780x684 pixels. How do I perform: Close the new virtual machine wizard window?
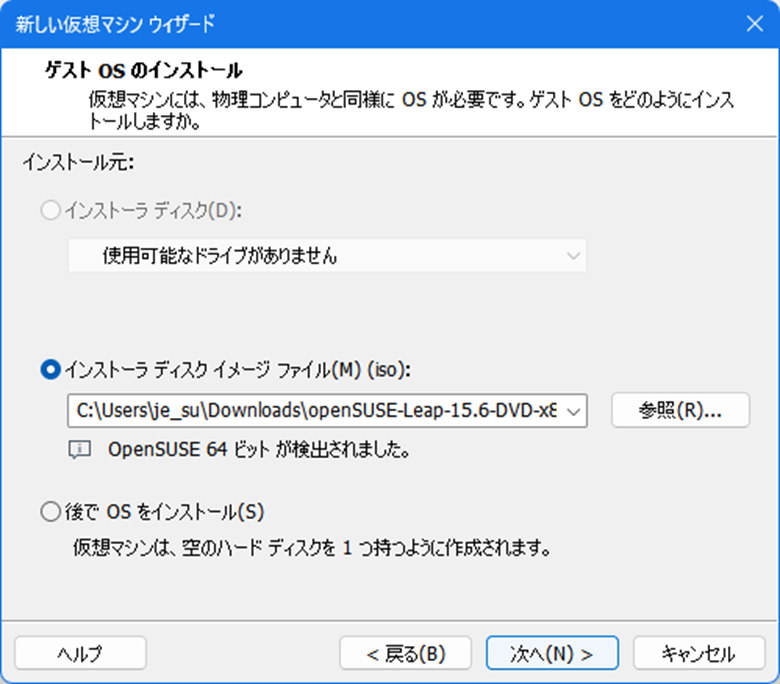click(754, 23)
